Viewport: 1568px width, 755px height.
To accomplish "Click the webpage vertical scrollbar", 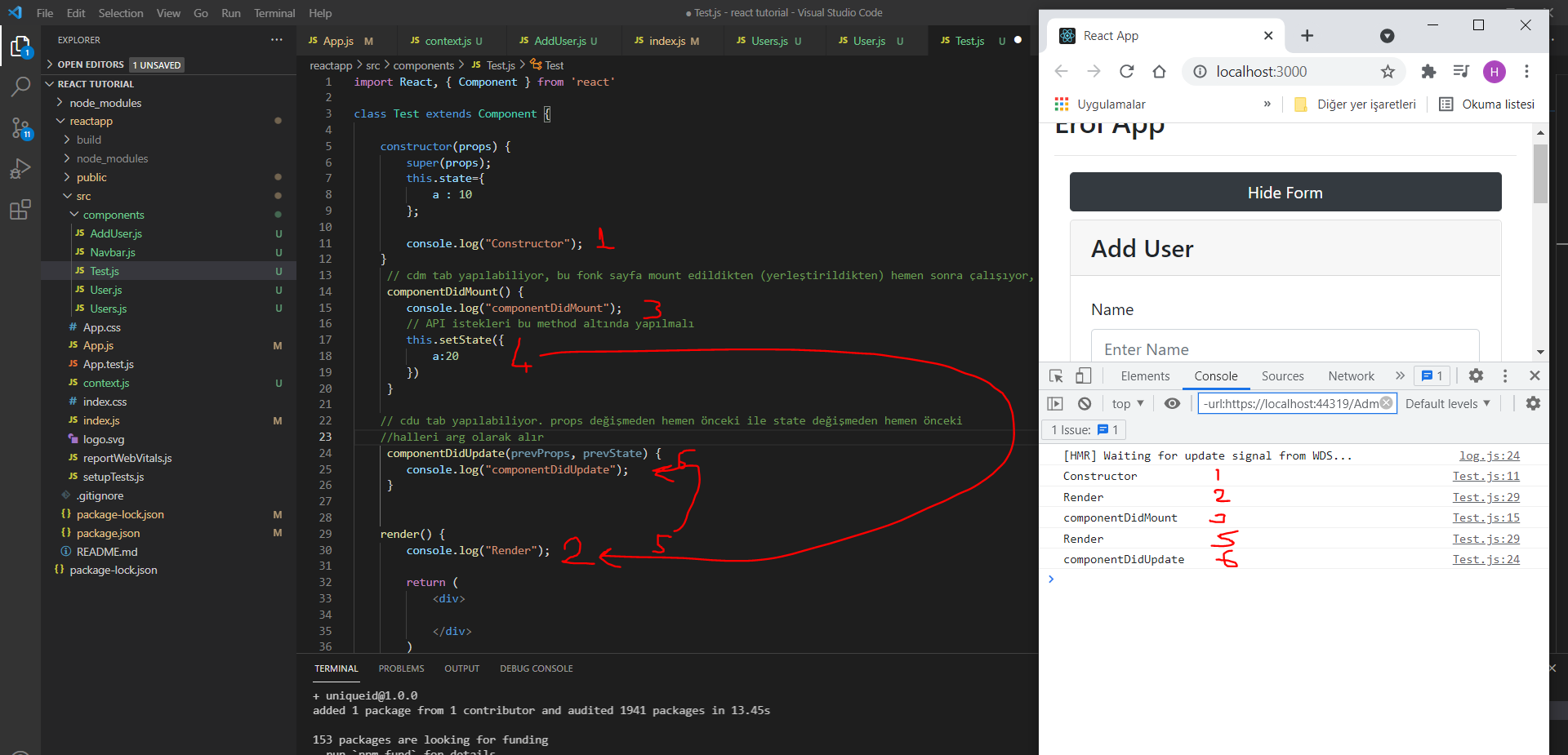I will (x=1540, y=173).
